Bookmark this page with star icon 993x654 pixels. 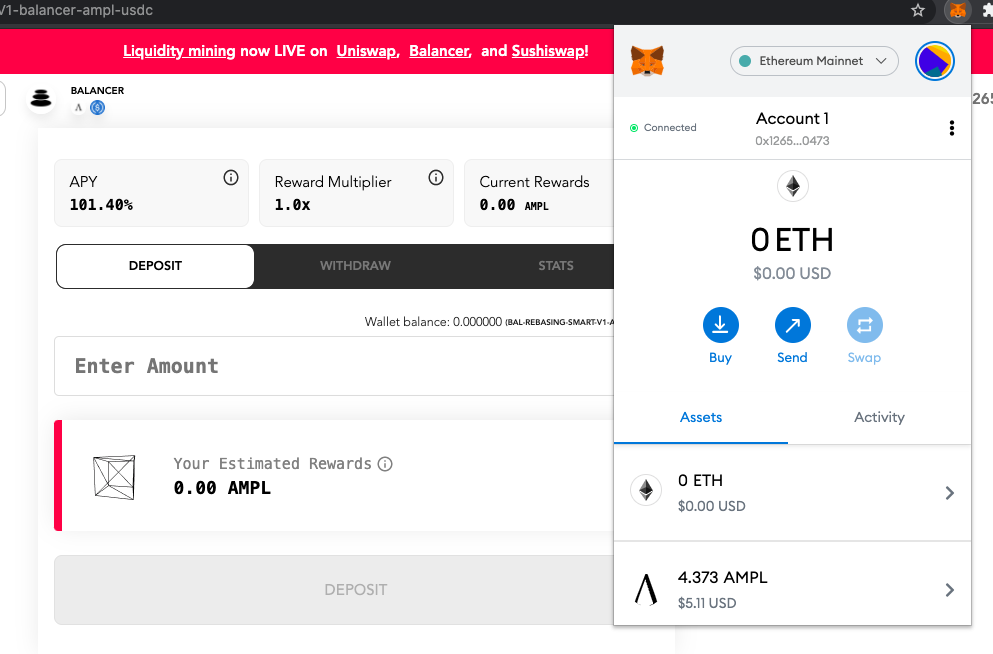pyautogui.click(x=918, y=10)
